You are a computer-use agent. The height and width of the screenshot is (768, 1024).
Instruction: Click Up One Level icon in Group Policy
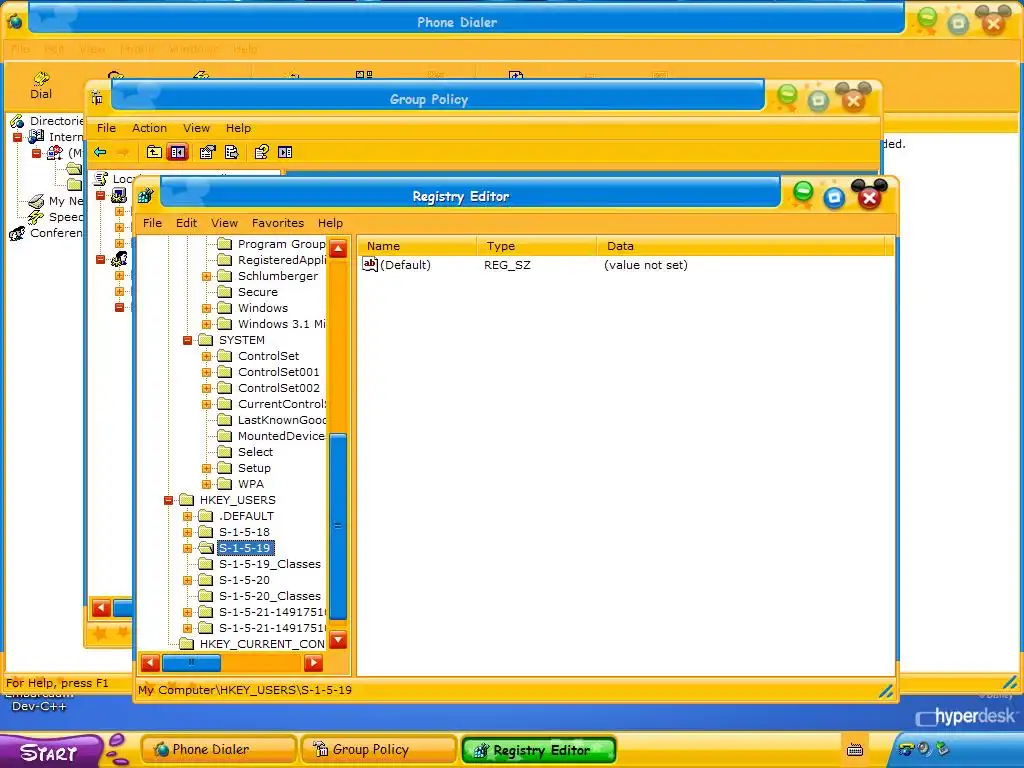pyautogui.click(x=153, y=152)
